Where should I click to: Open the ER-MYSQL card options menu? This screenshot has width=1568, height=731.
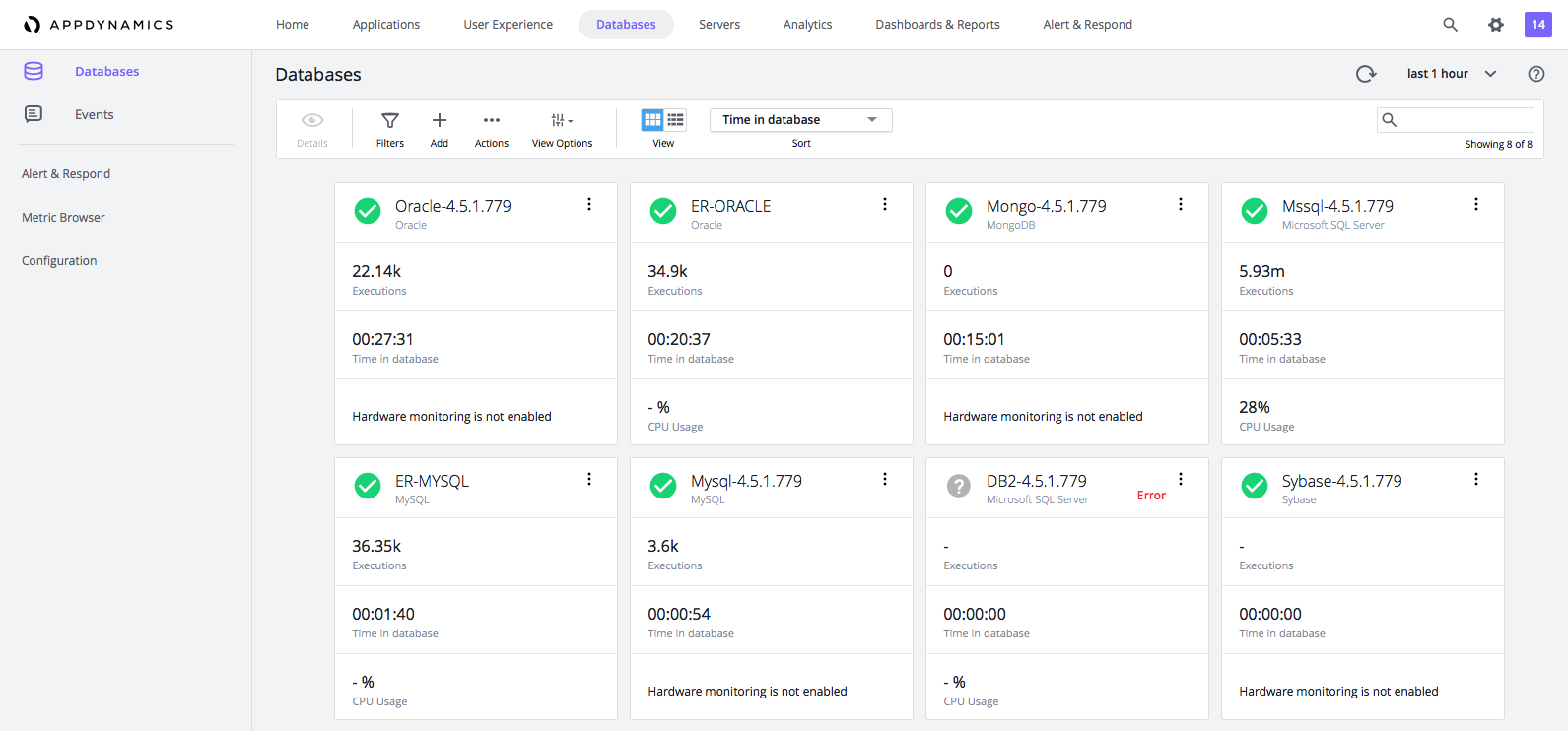click(x=589, y=479)
